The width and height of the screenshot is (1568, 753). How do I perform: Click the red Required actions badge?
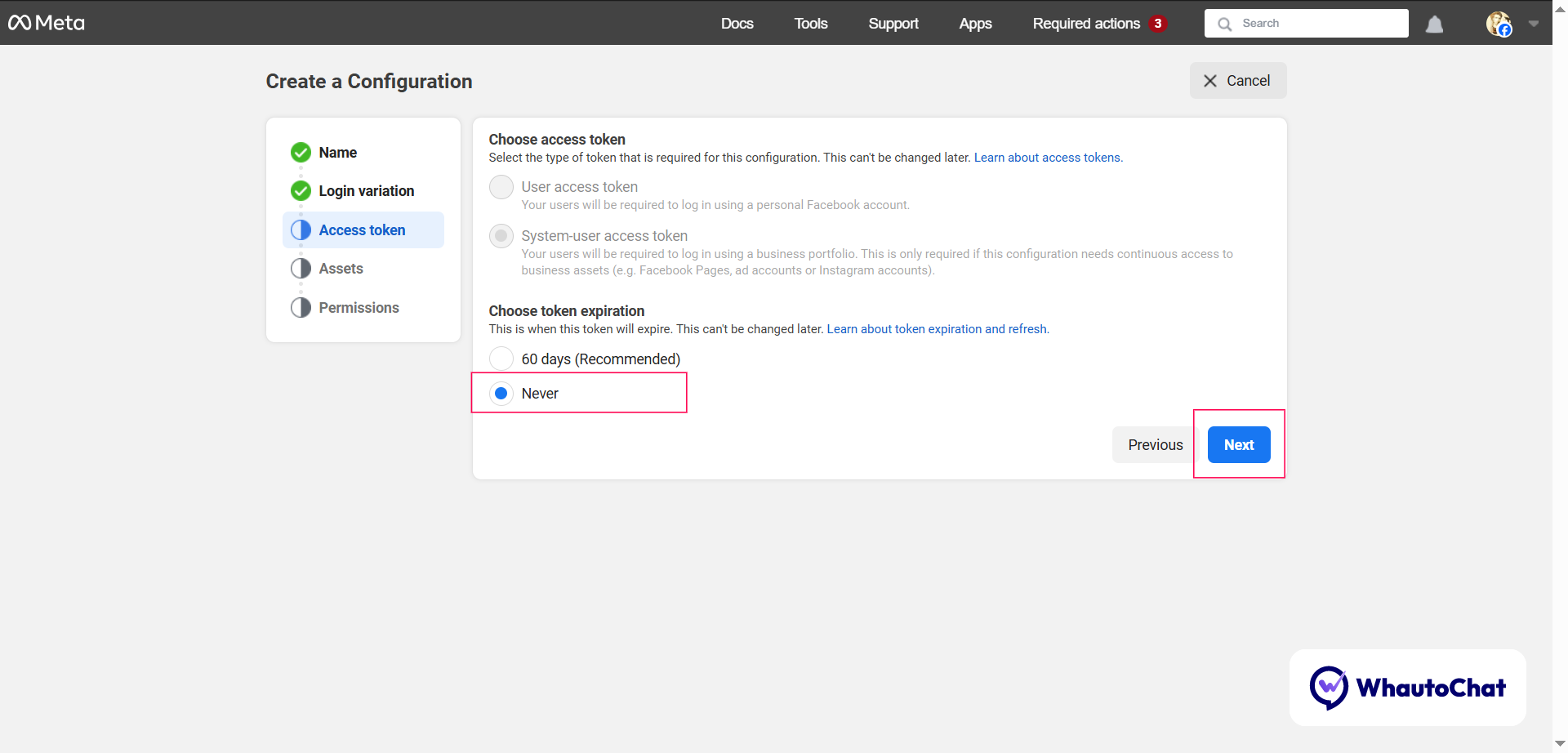tap(1158, 24)
